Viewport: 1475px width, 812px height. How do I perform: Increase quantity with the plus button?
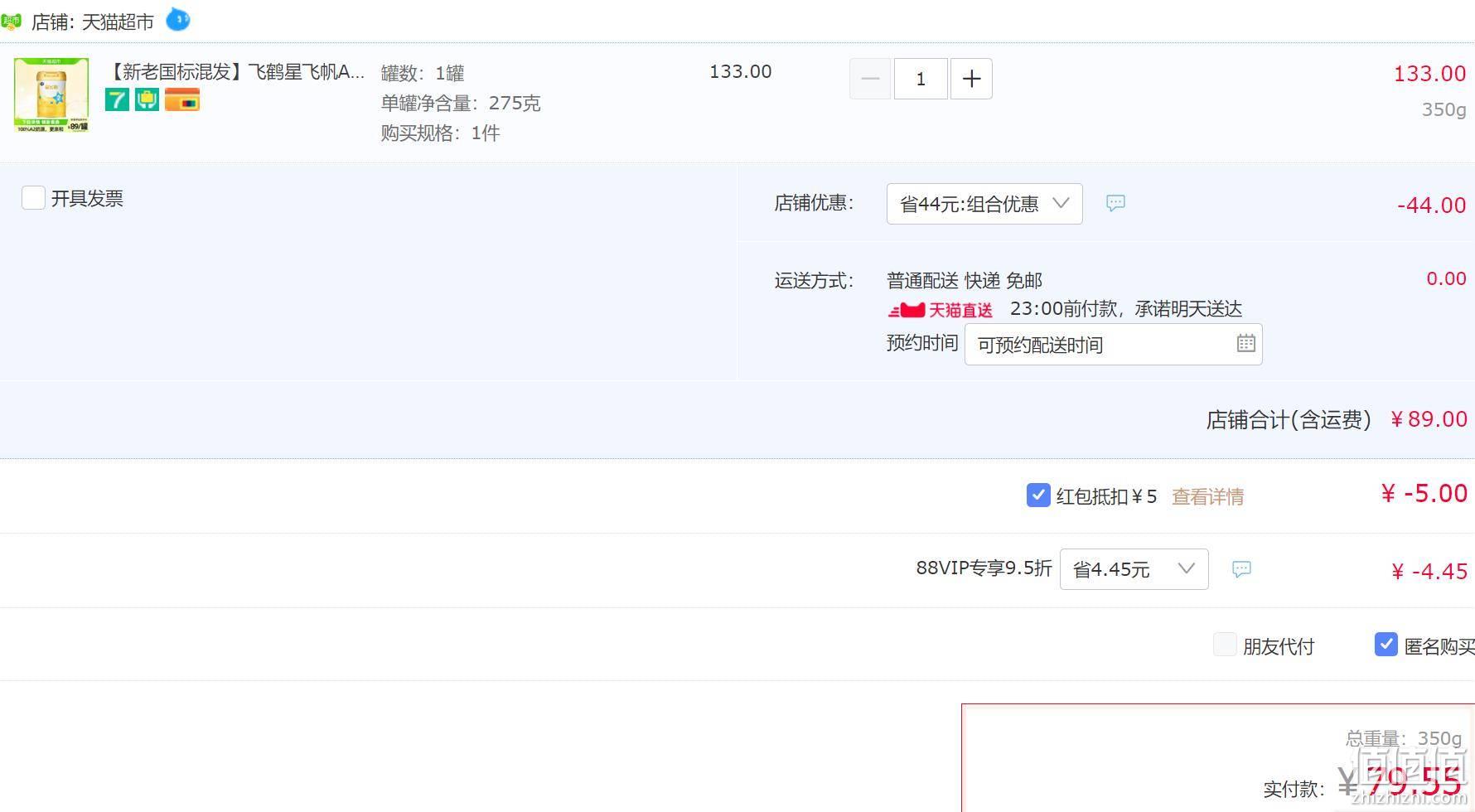click(x=971, y=79)
